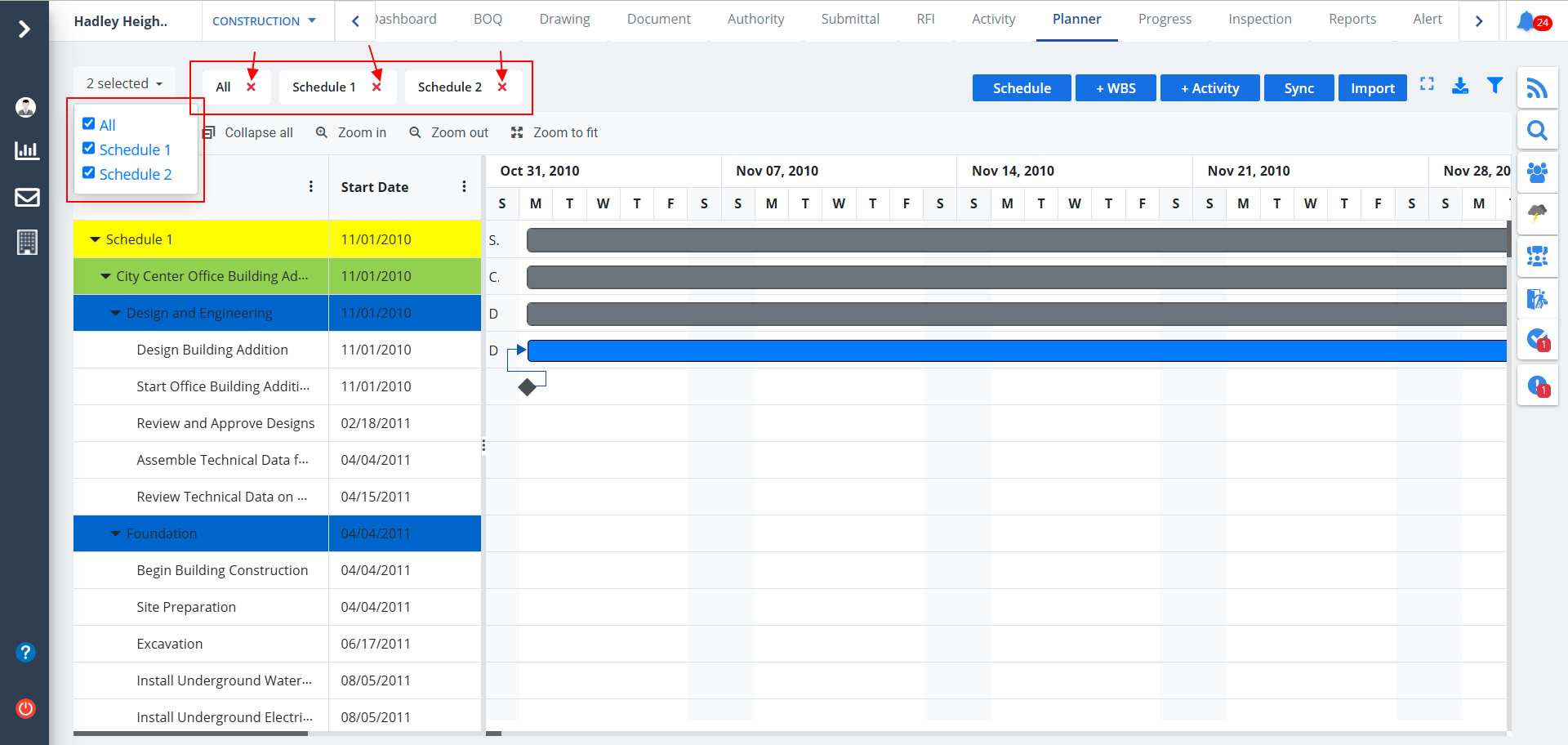1568x745 pixels.
Task: Uncheck the Schedule 2 checkbox
Action: tap(89, 173)
